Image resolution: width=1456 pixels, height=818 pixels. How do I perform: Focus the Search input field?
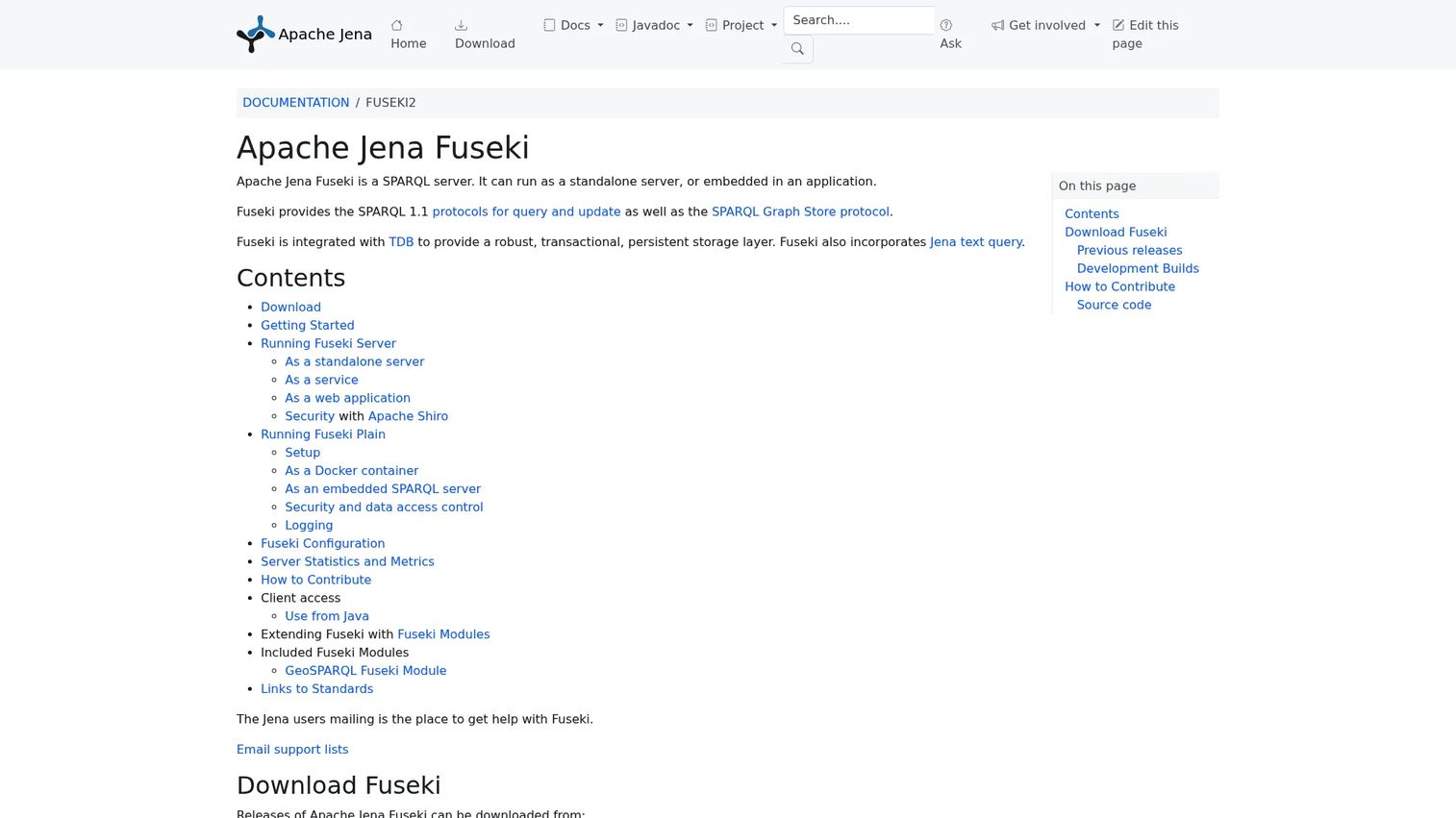[x=859, y=20]
